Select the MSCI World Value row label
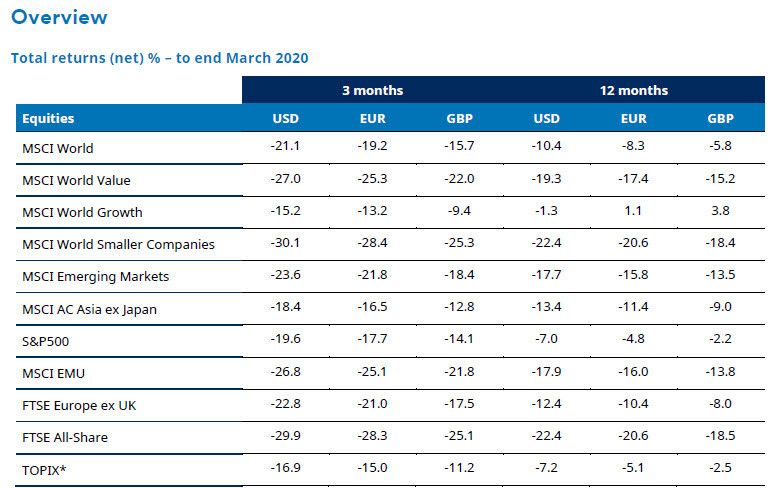The image size is (776, 488). 76,181
